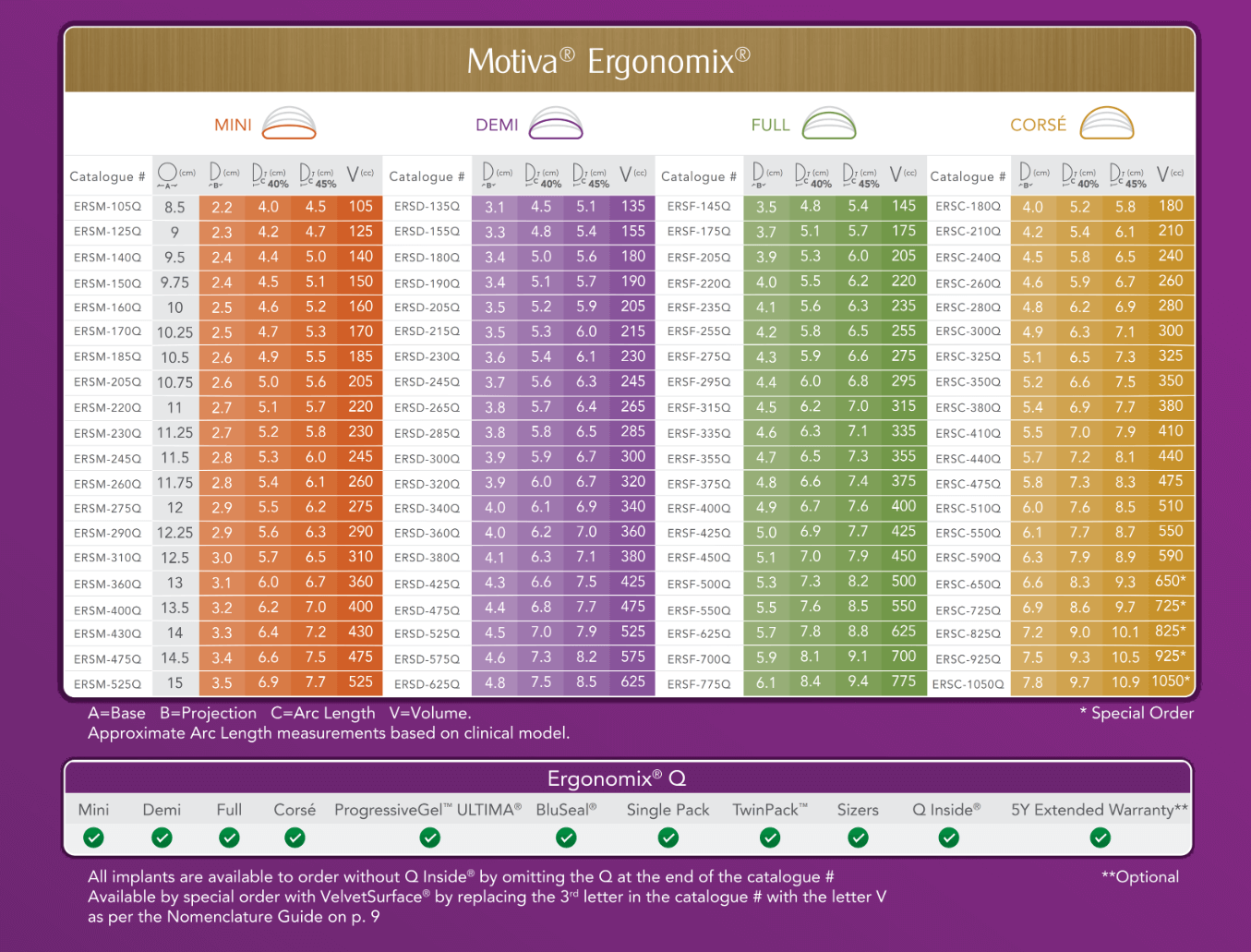Select the DEMI section label
Screen dimensions: 1251x952
[x=497, y=125]
